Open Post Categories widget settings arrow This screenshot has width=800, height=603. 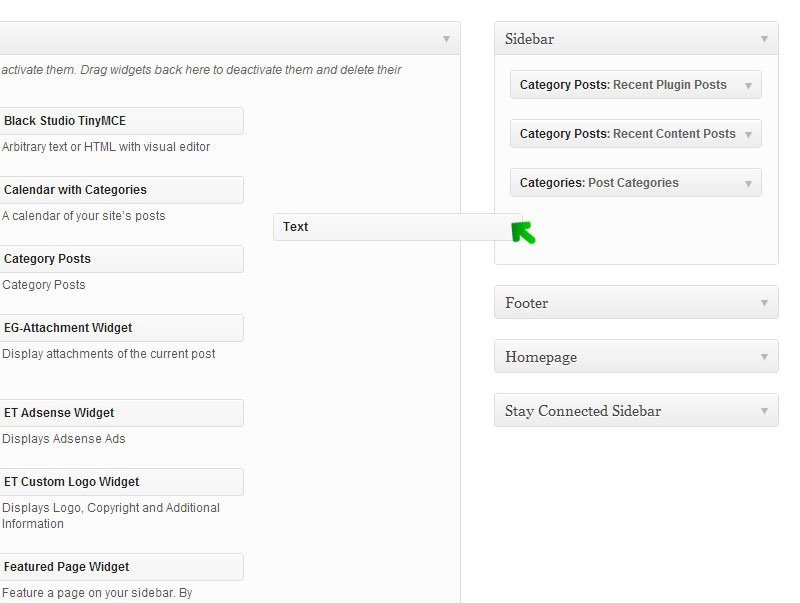pyautogui.click(x=748, y=183)
